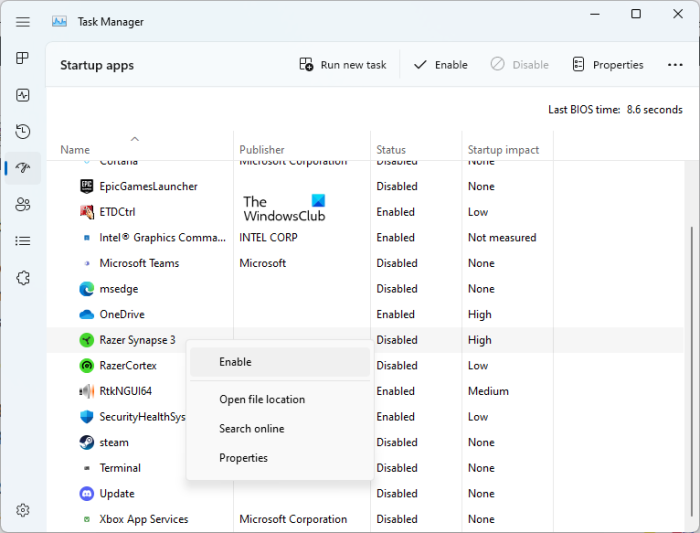Sort by Startup impact column header
The width and height of the screenshot is (700, 533).
[503, 150]
